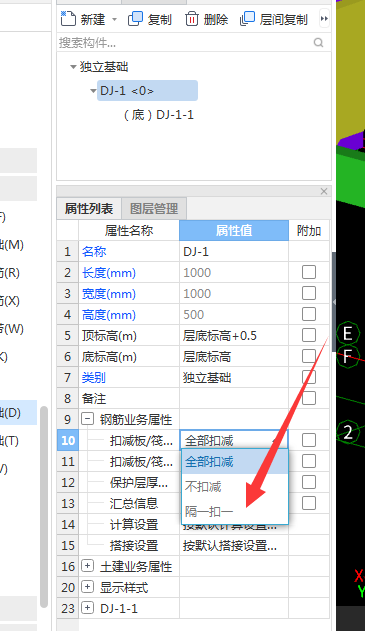Viewport: 365px width, 631px height.
Task: Click the 按默认搭接设置 value cell
Action: [234, 545]
